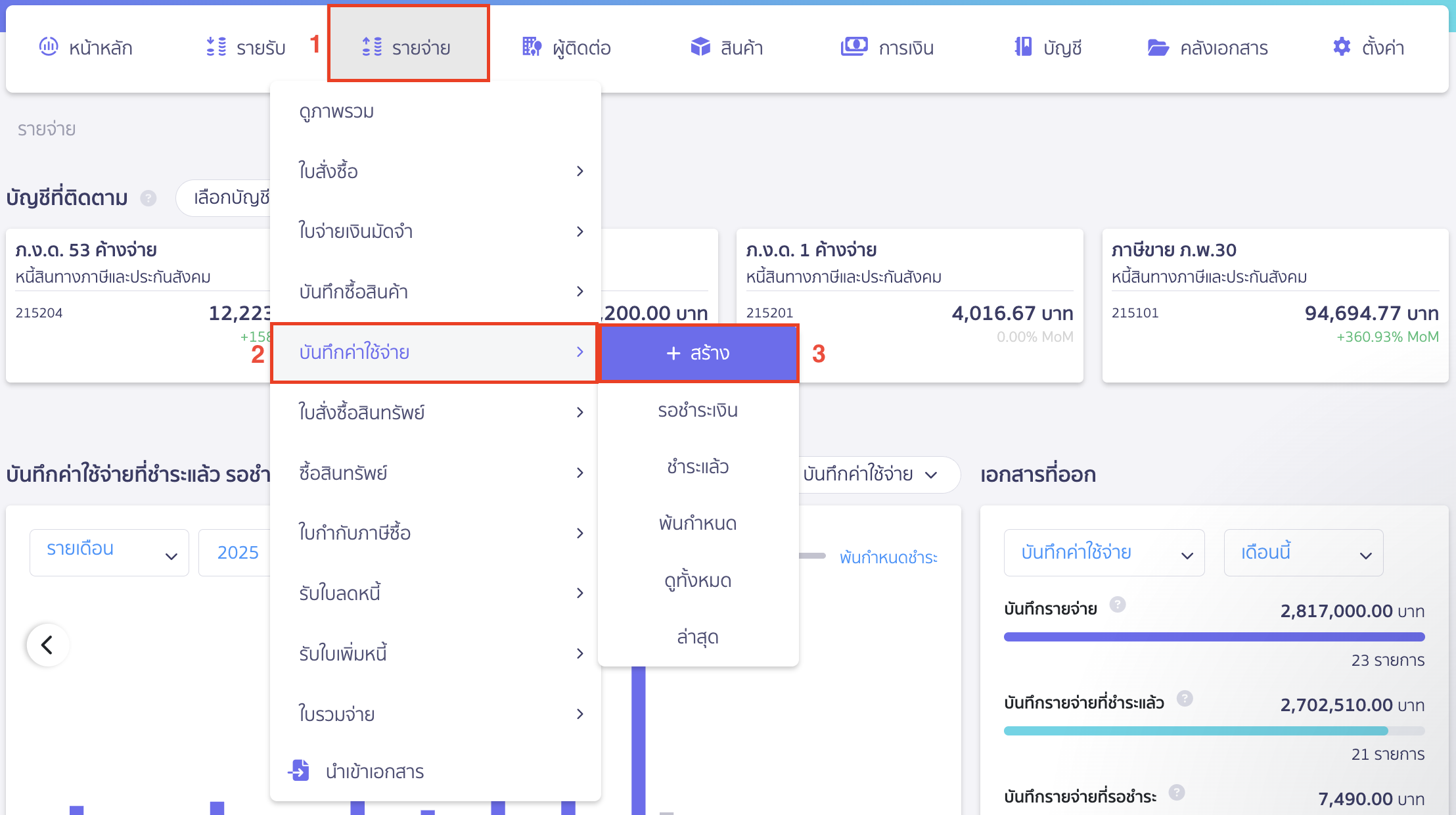1456x815 pixels.
Task: Choose ดูทั้งหมด in the submenu
Action: click(x=698, y=580)
